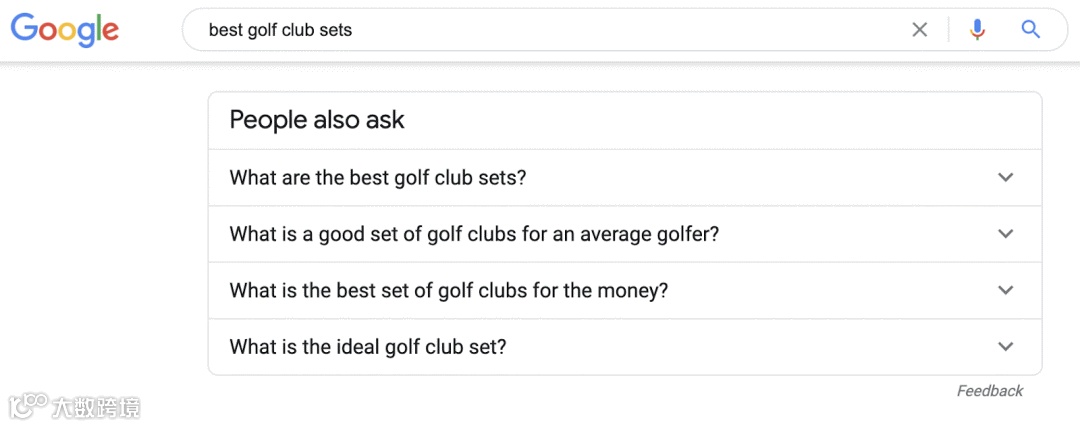Expand chevron for the average golfer question
This screenshot has height=427, width=1080.
tap(1006, 234)
